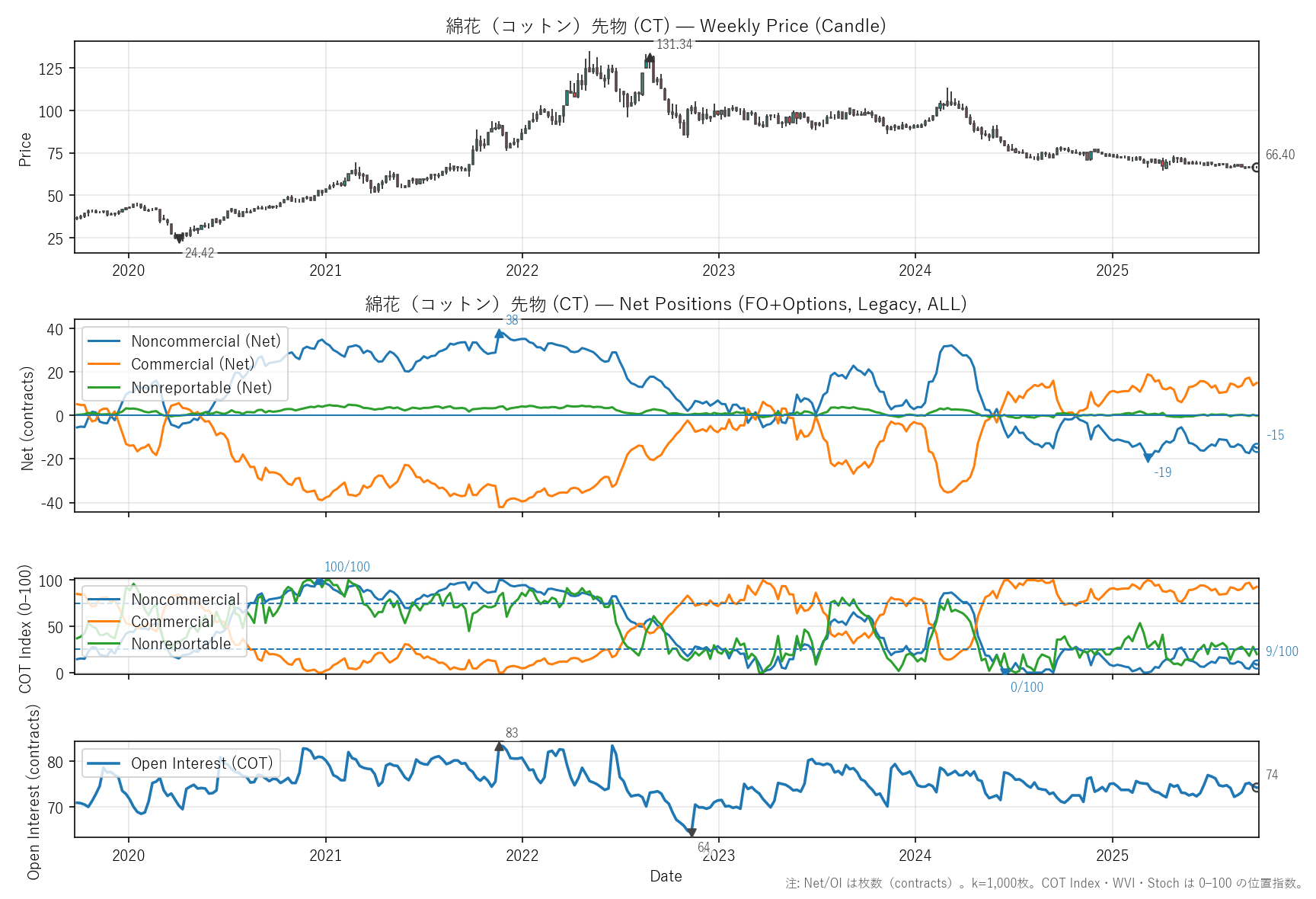The width and height of the screenshot is (1316, 899).
Task: Click the Noncommercial (Net) legend entry
Action: (x=206, y=341)
